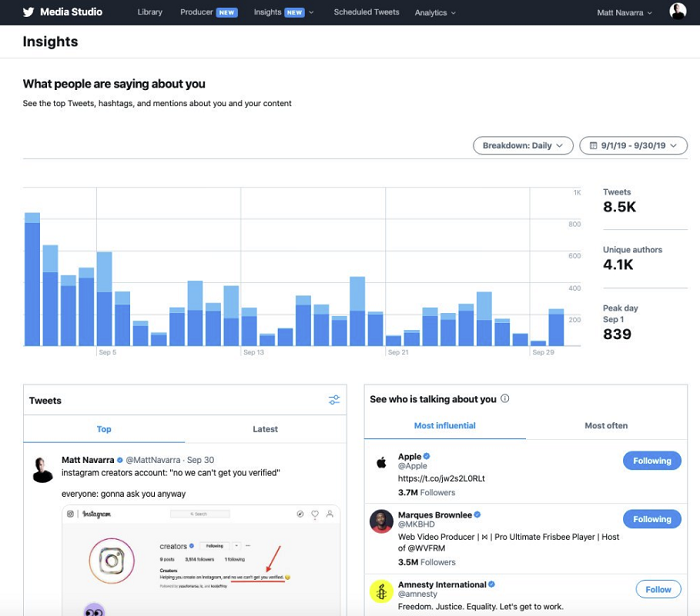Open the 9/1/19 - 9/30/19 date picker

tap(633, 146)
